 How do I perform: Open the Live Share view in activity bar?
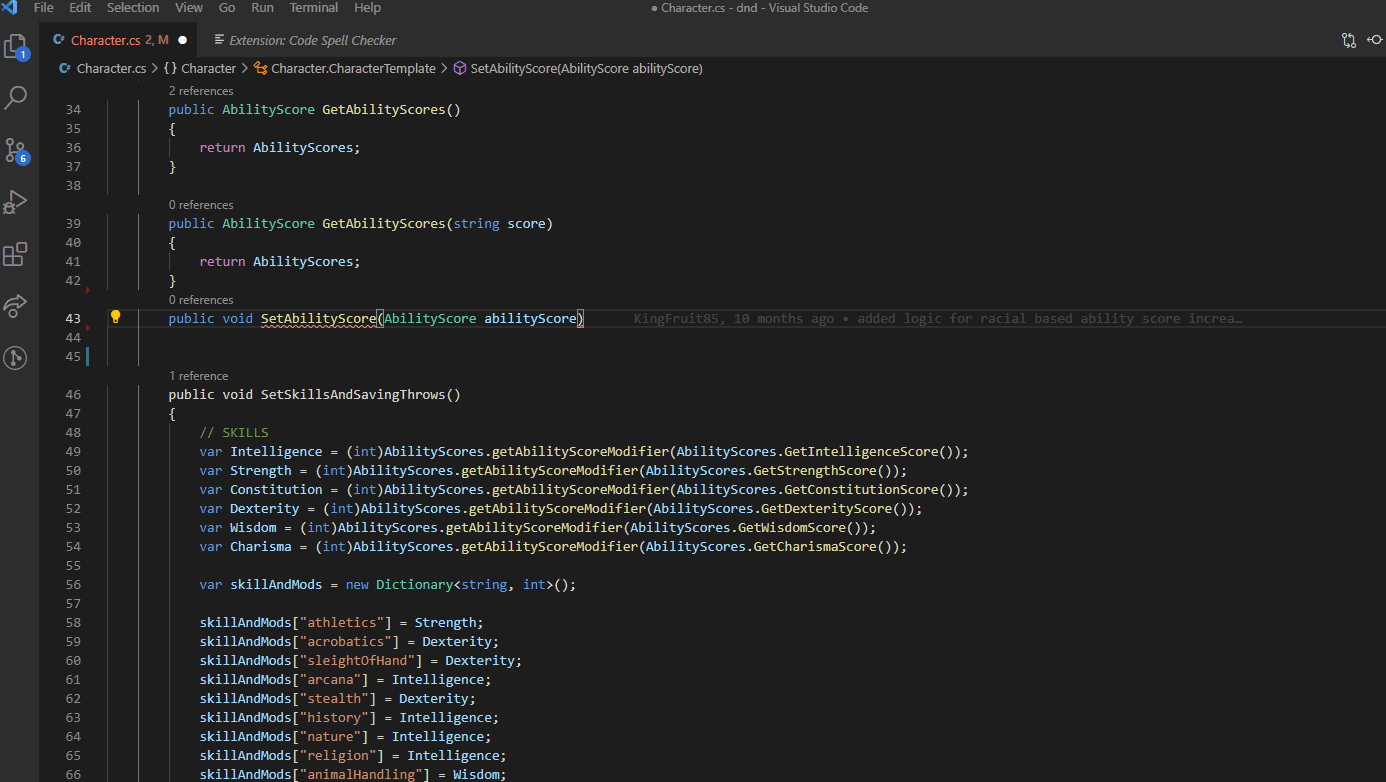[x=15, y=306]
